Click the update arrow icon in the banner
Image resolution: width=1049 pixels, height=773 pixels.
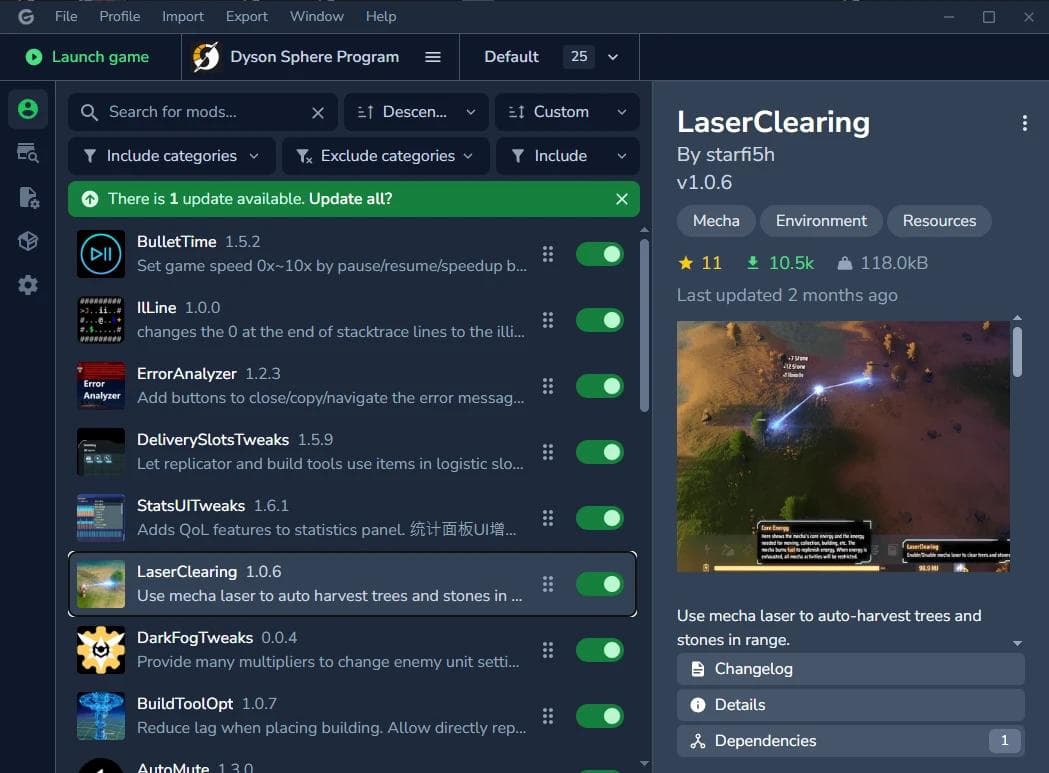point(90,199)
